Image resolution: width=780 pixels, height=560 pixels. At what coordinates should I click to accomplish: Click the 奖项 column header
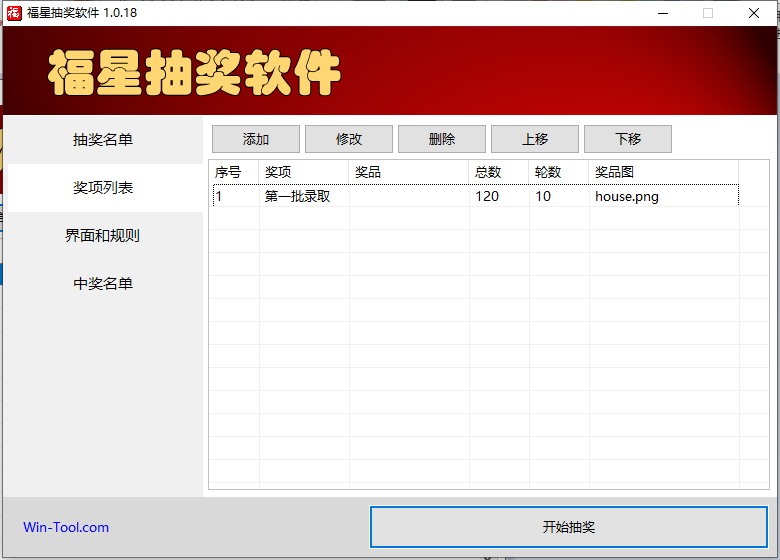click(303, 172)
